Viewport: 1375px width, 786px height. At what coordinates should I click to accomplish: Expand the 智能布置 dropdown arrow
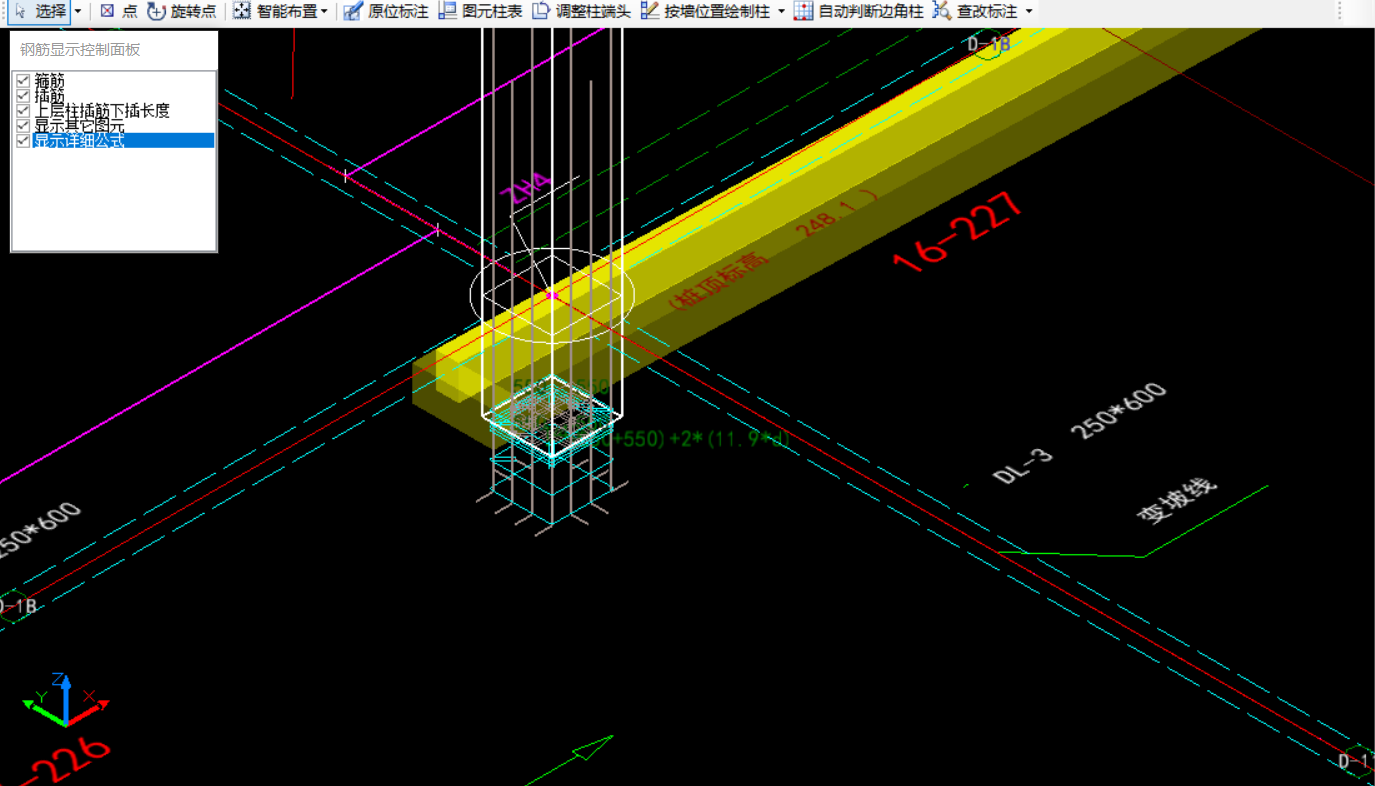point(324,12)
